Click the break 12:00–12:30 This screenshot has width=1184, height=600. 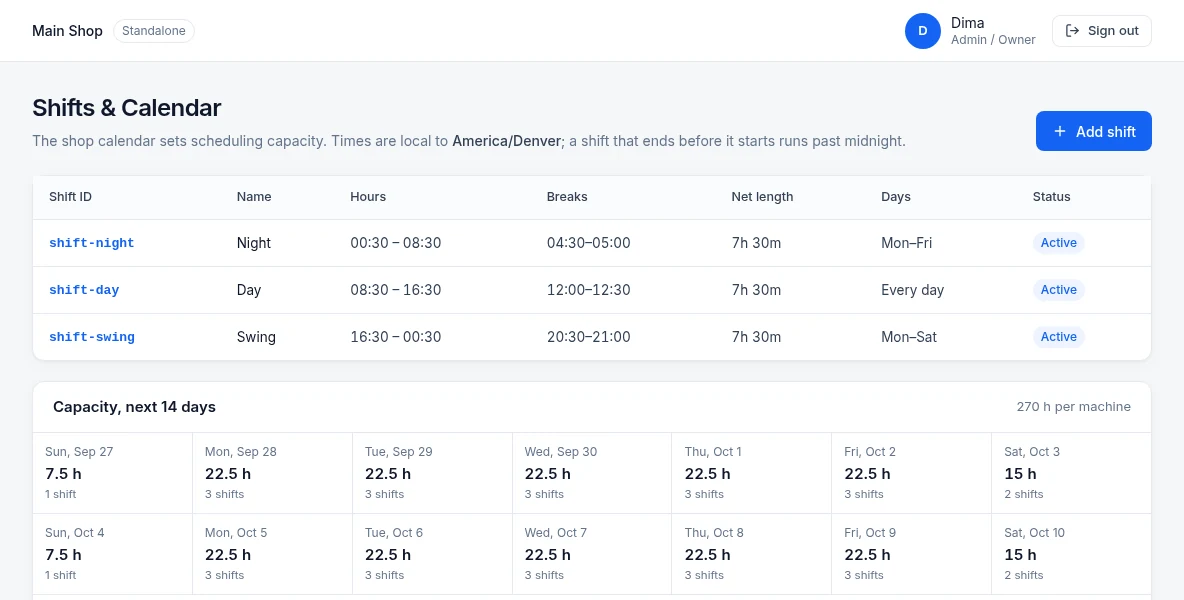click(588, 290)
